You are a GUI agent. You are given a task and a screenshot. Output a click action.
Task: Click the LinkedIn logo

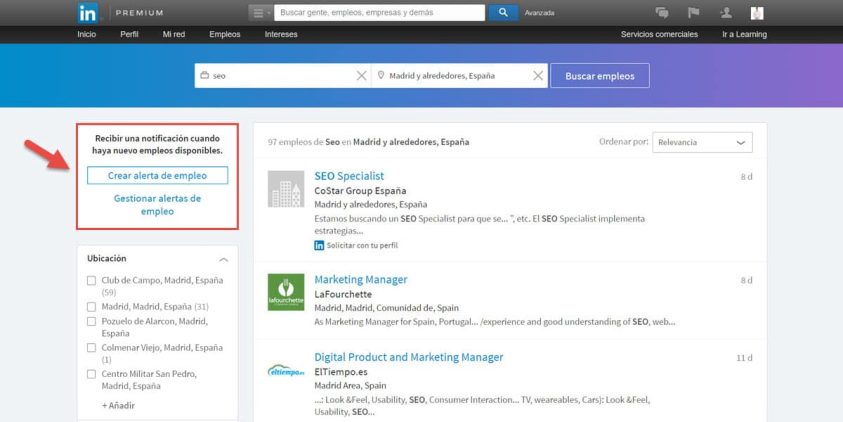[88, 13]
